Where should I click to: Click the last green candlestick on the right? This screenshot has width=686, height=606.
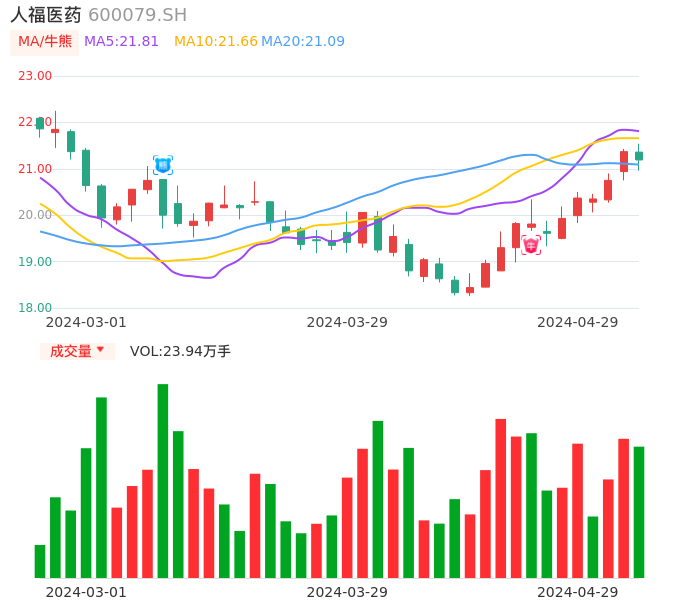(x=639, y=156)
